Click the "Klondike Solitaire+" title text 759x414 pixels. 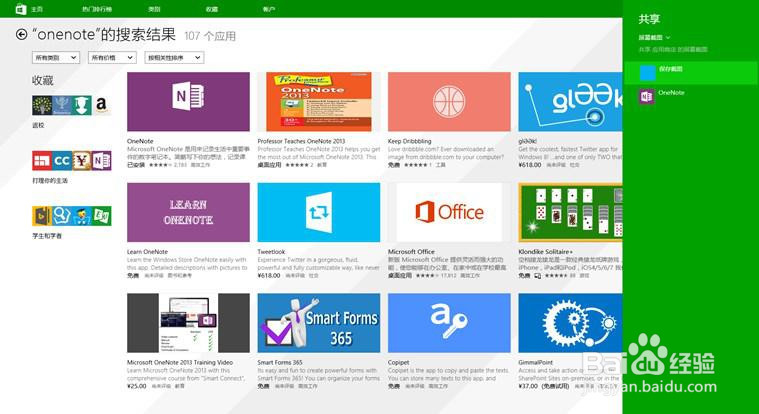point(546,252)
